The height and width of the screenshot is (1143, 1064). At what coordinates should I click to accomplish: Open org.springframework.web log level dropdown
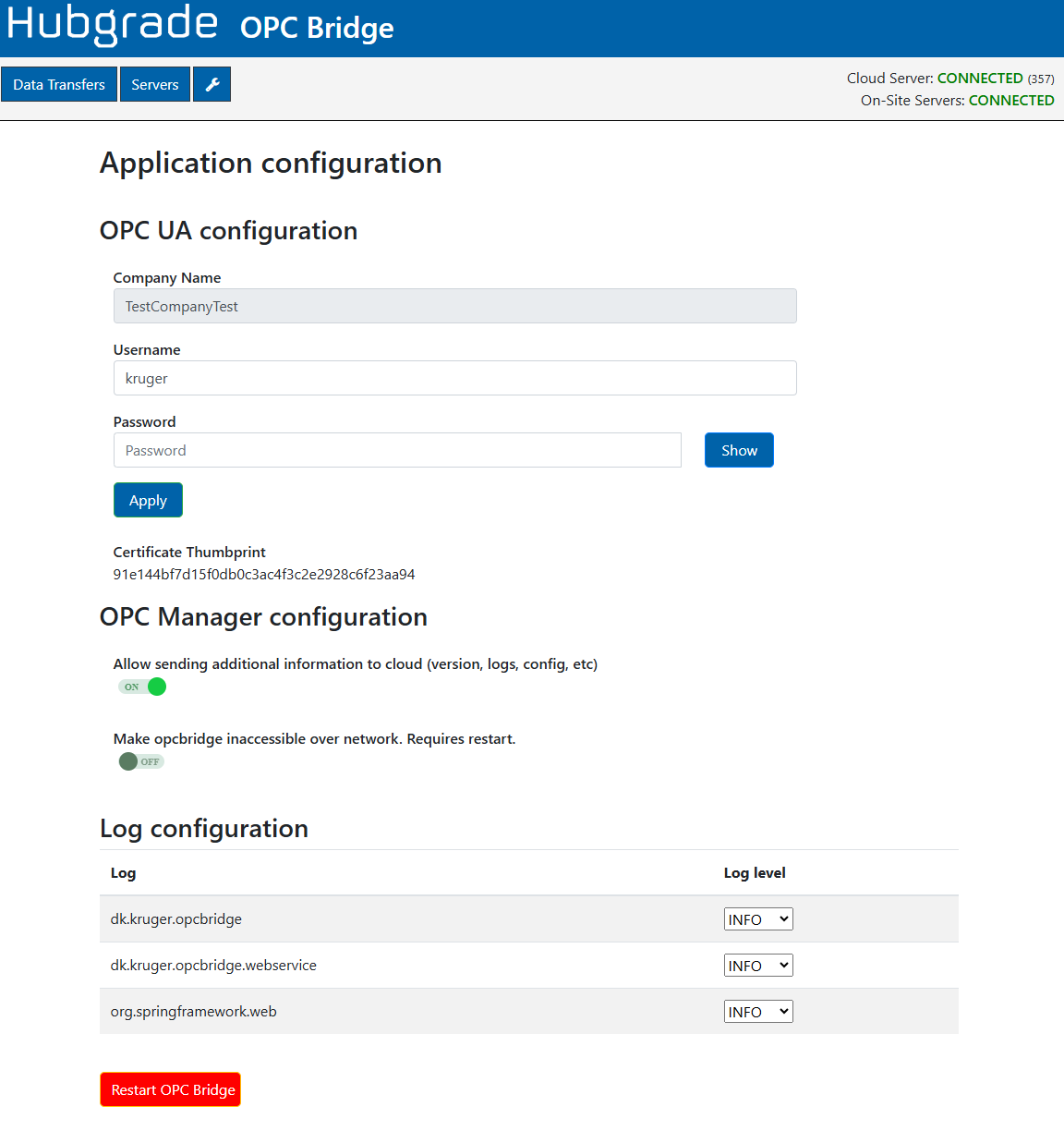[x=757, y=1012]
